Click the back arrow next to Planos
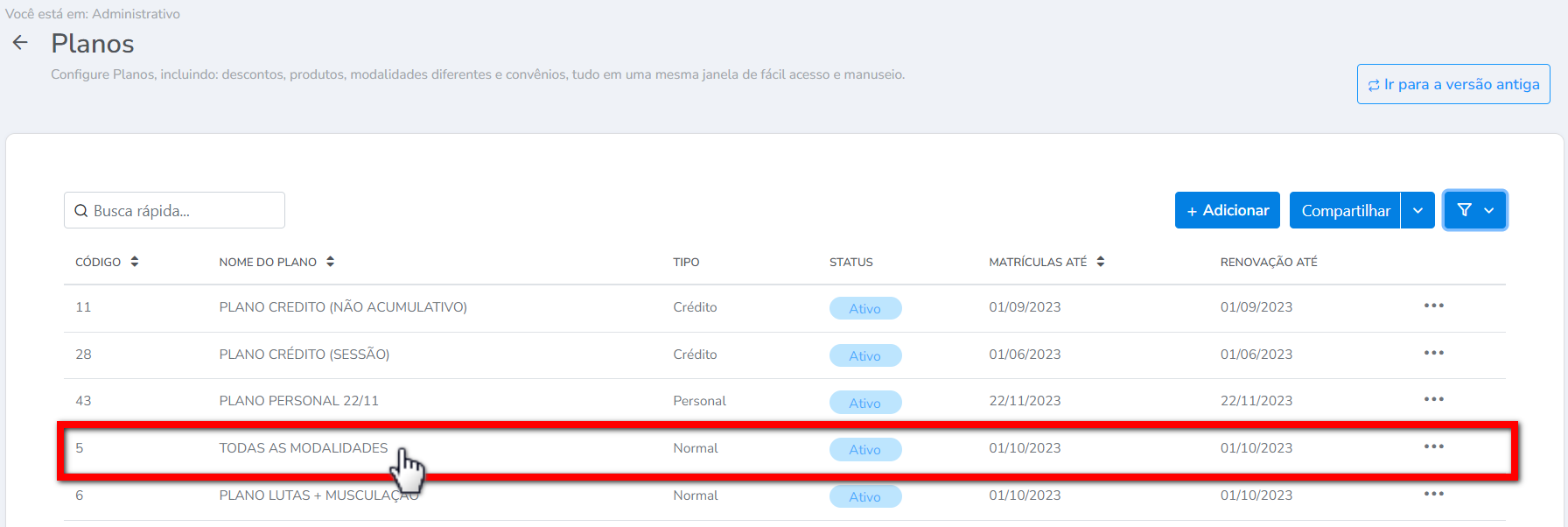The height and width of the screenshot is (527, 1568). (20, 43)
